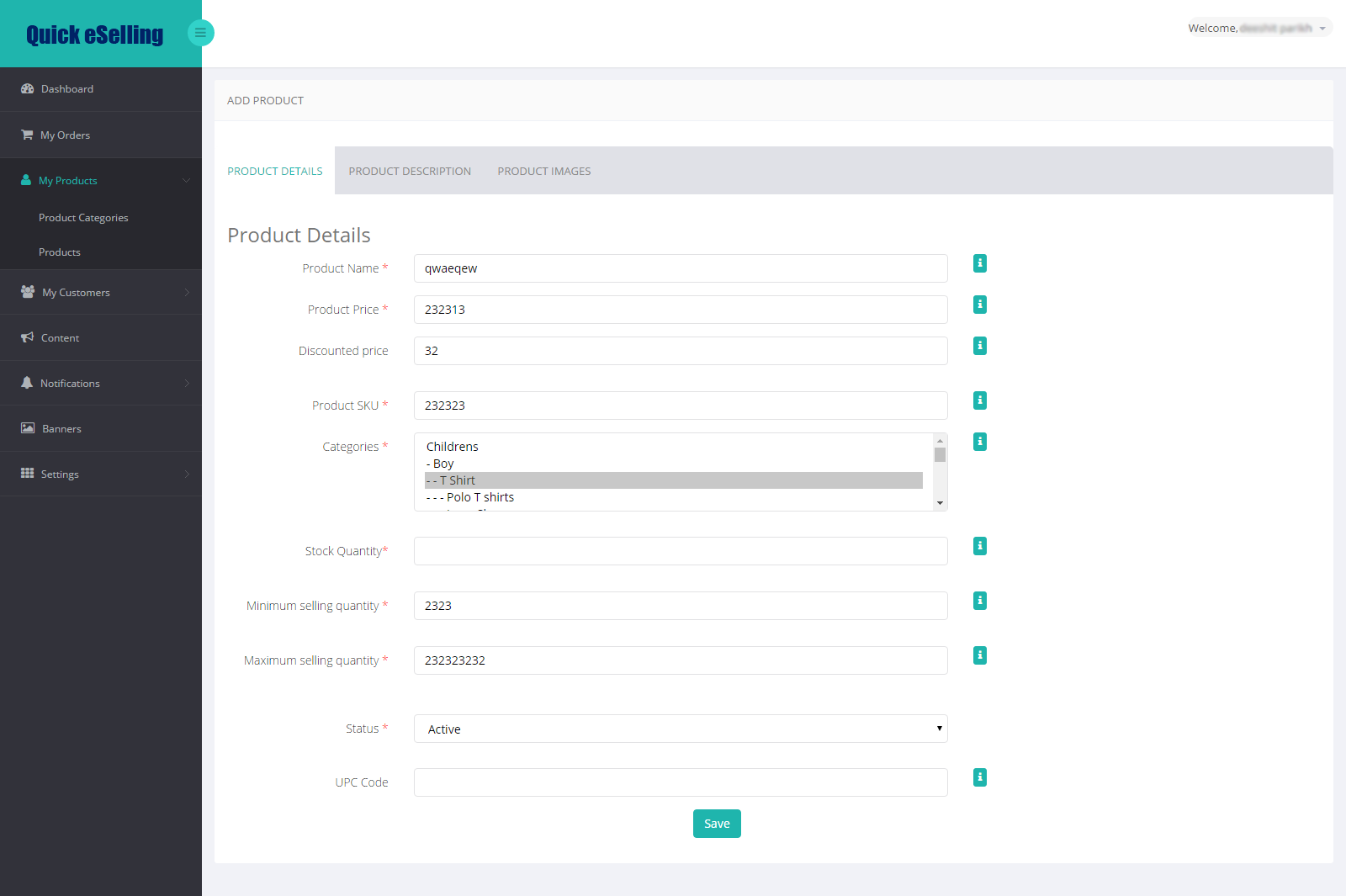
Task: Click the Minimum selling quantity field
Action: tap(681, 606)
